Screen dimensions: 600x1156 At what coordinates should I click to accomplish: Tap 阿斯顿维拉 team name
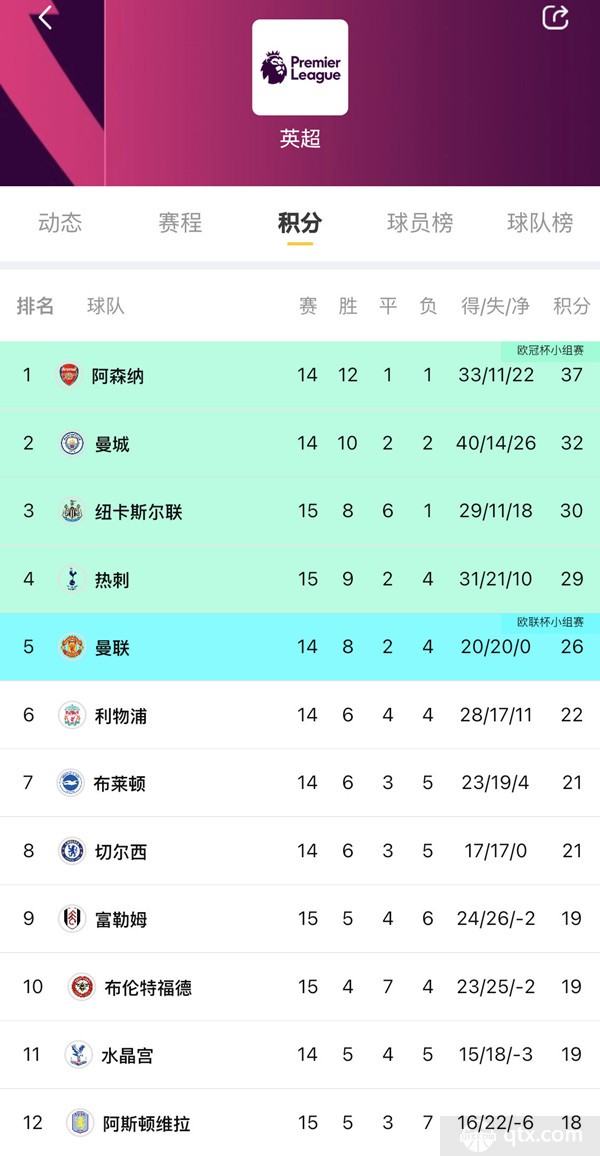point(146,1123)
